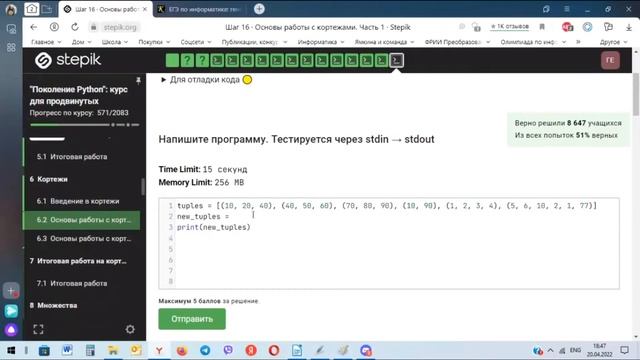Toggle fullscreen mode in Stepik sidebar
The width and height of the screenshot is (640, 360).
click(38, 329)
